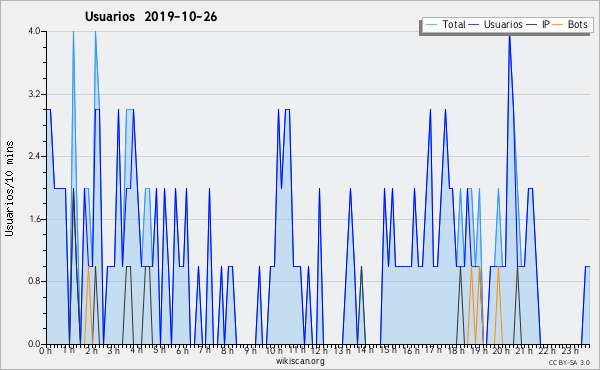Click the 9 h x-axis label
Screen dimensions: 600x370
click(x=251, y=351)
